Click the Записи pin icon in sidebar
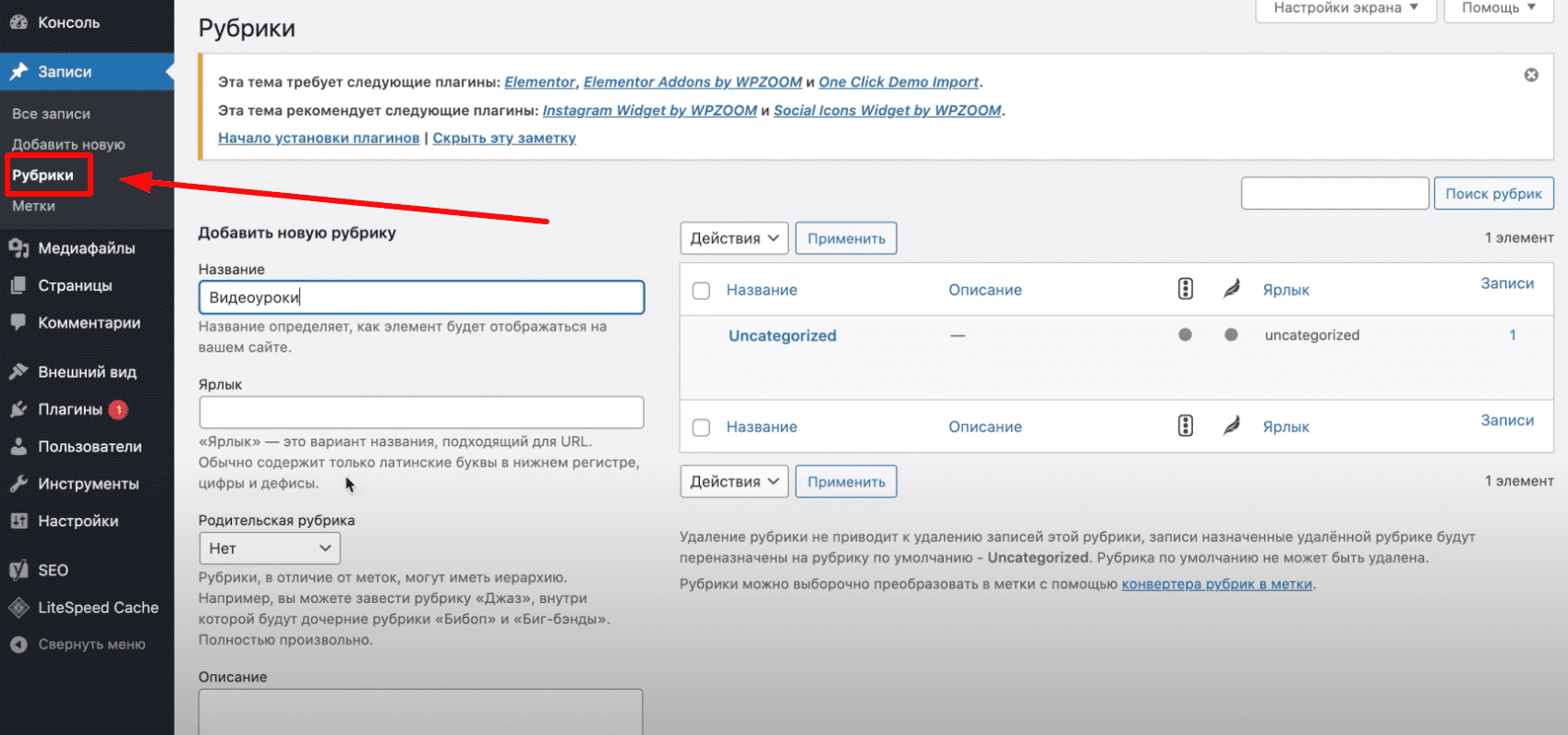 [x=18, y=71]
